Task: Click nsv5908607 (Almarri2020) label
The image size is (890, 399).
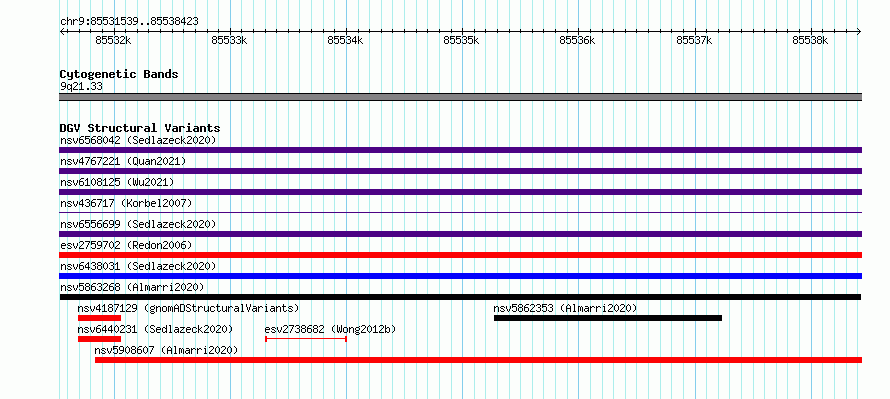Action: [166, 350]
